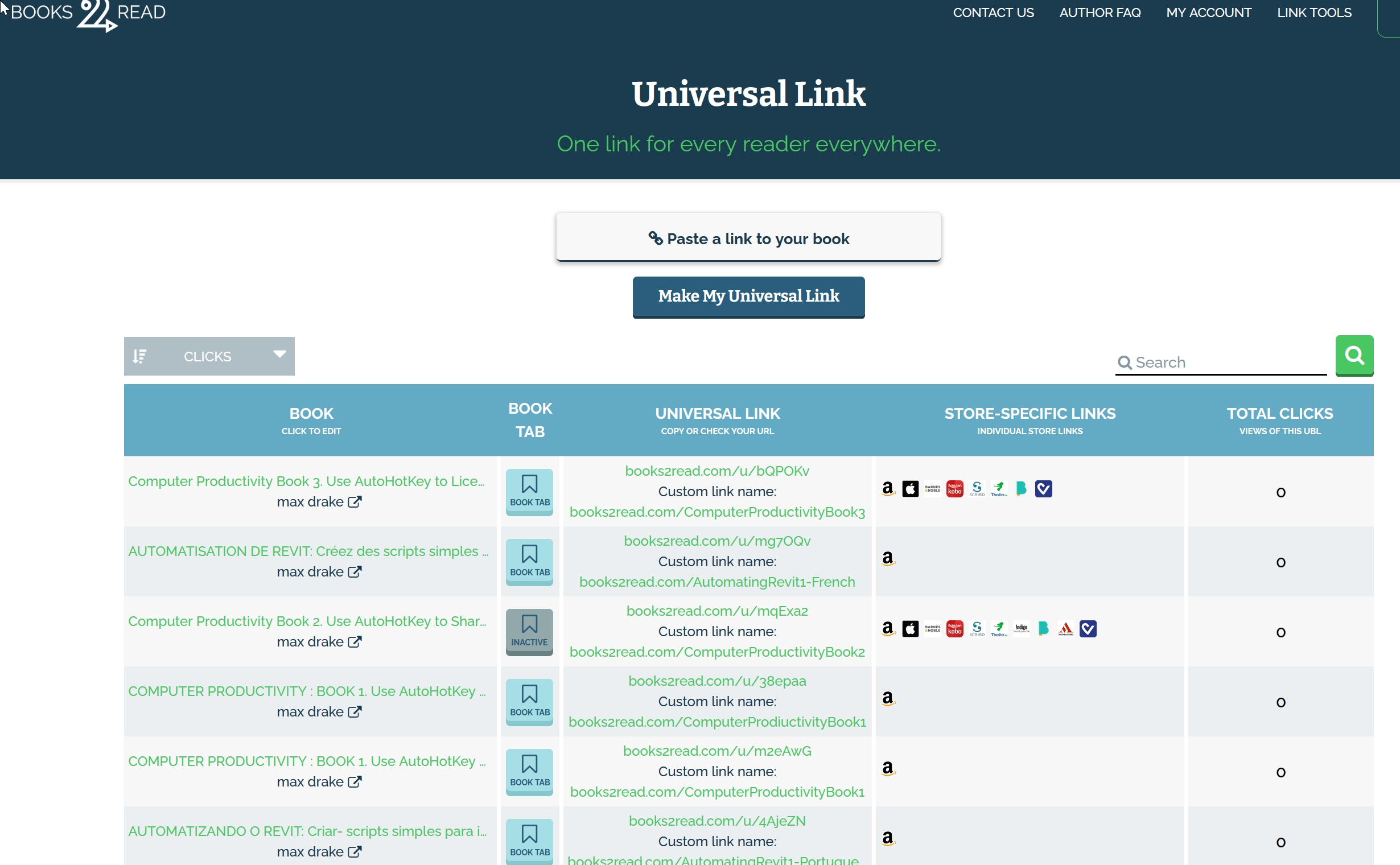Open the LINK TOOLS menu
Screen dimensions: 1400x865
click(1313, 13)
